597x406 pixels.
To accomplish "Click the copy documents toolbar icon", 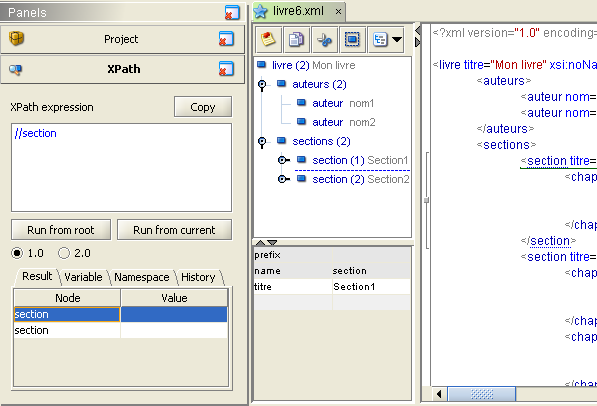I will 296,40.
